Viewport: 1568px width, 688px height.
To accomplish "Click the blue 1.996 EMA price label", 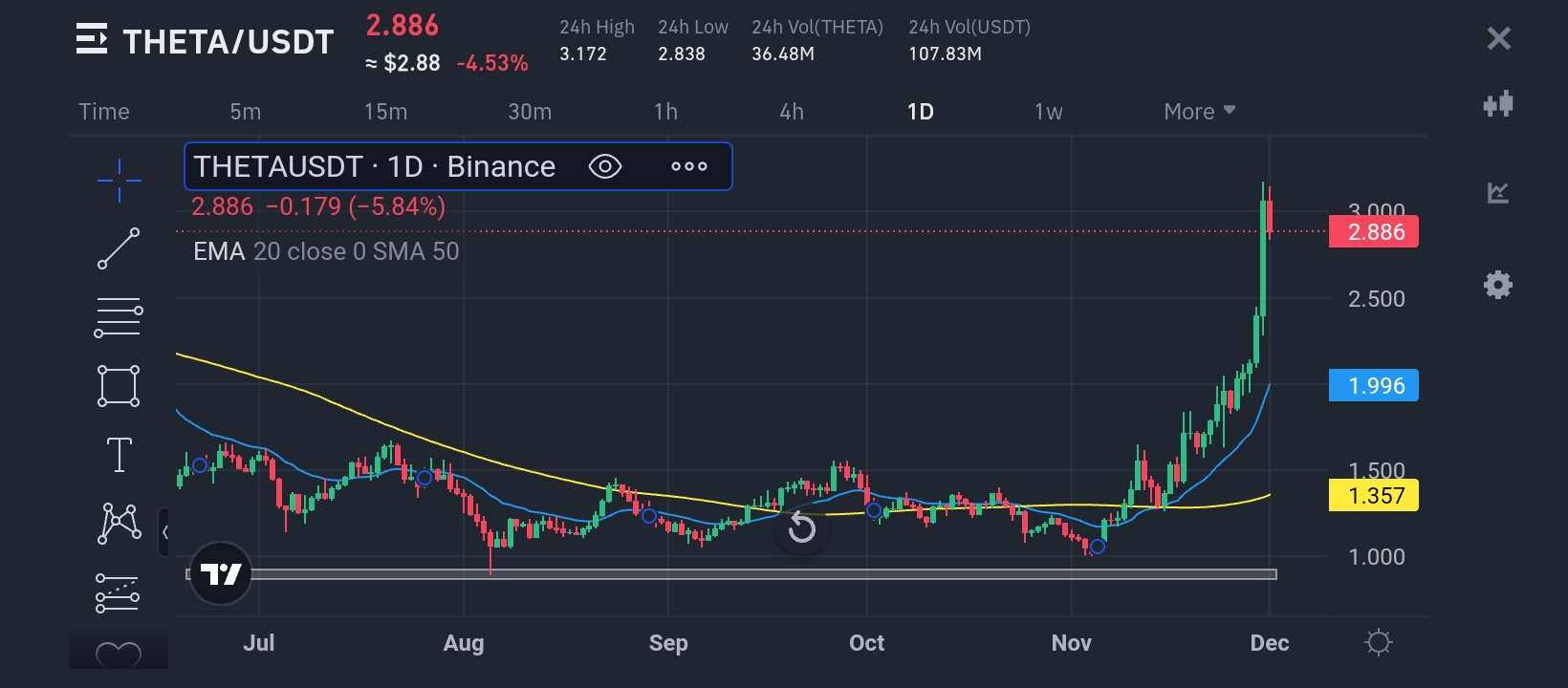I will (x=1374, y=385).
